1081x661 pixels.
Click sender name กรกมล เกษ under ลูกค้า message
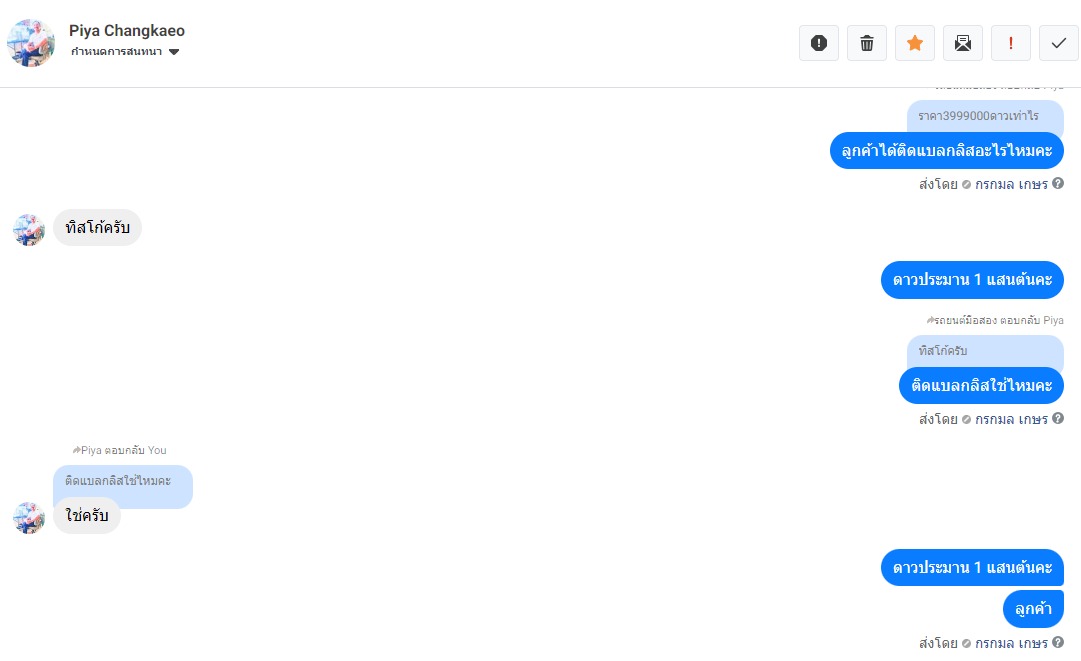[x=1011, y=643]
